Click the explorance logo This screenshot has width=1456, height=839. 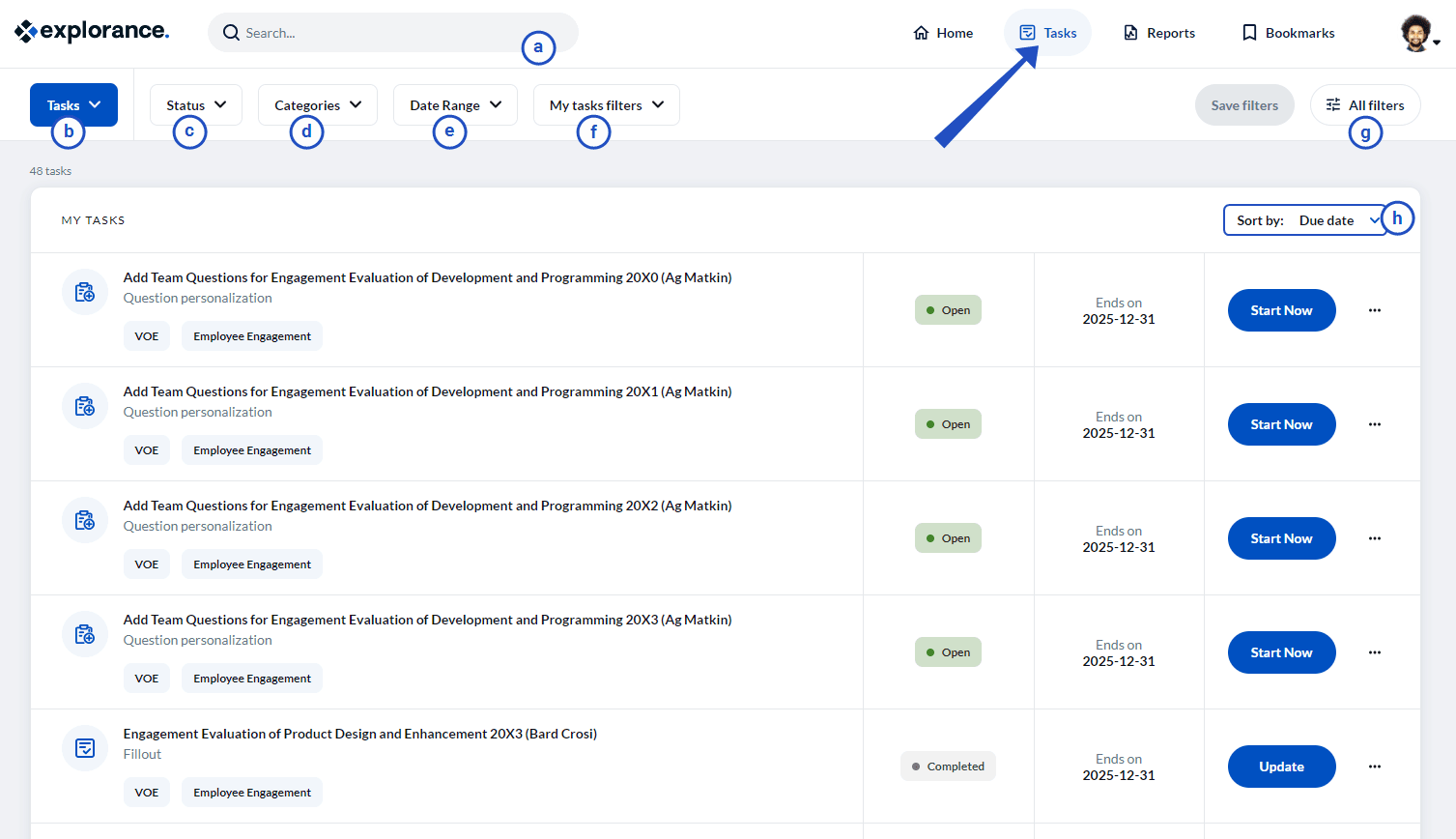click(92, 32)
